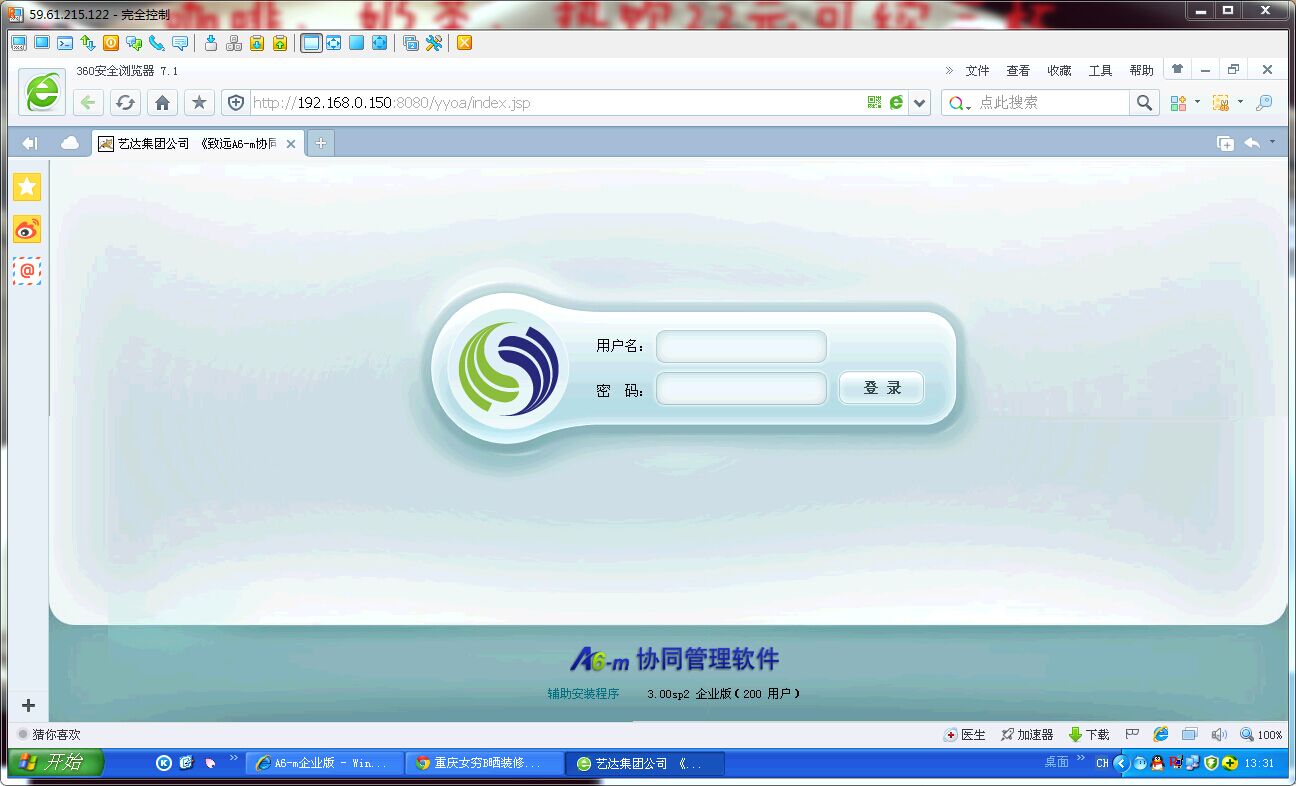
Task: Open search engine selector dropdown
Action: coord(959,103)
